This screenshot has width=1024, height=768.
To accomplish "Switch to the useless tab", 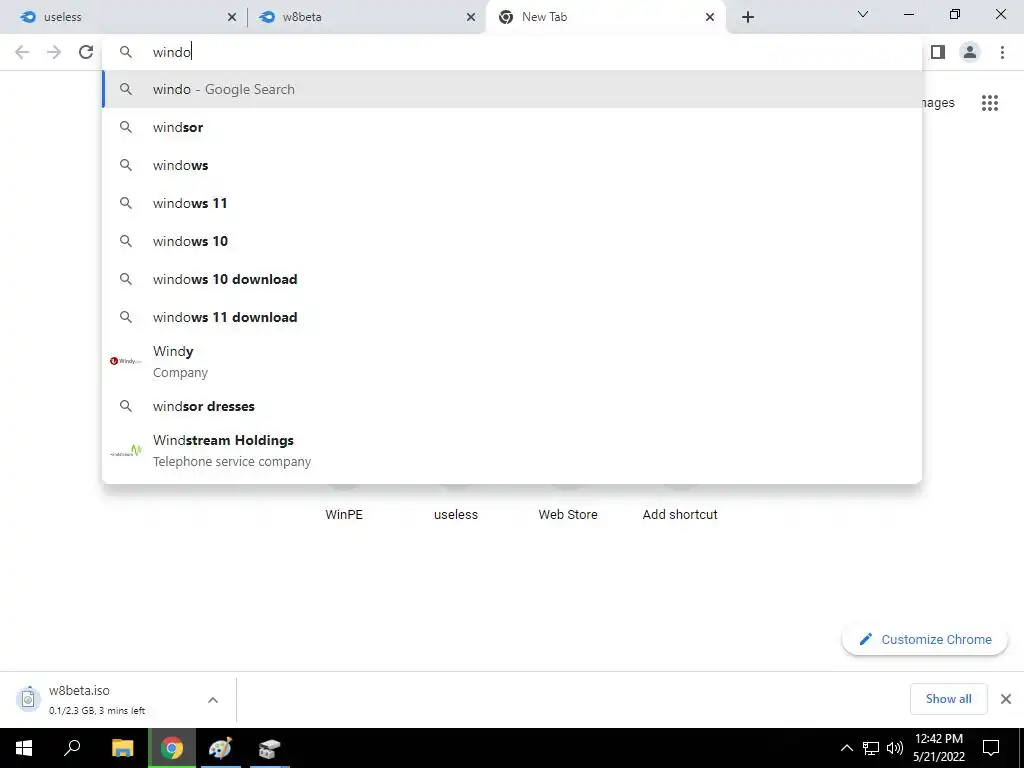I will coord(124,17).
